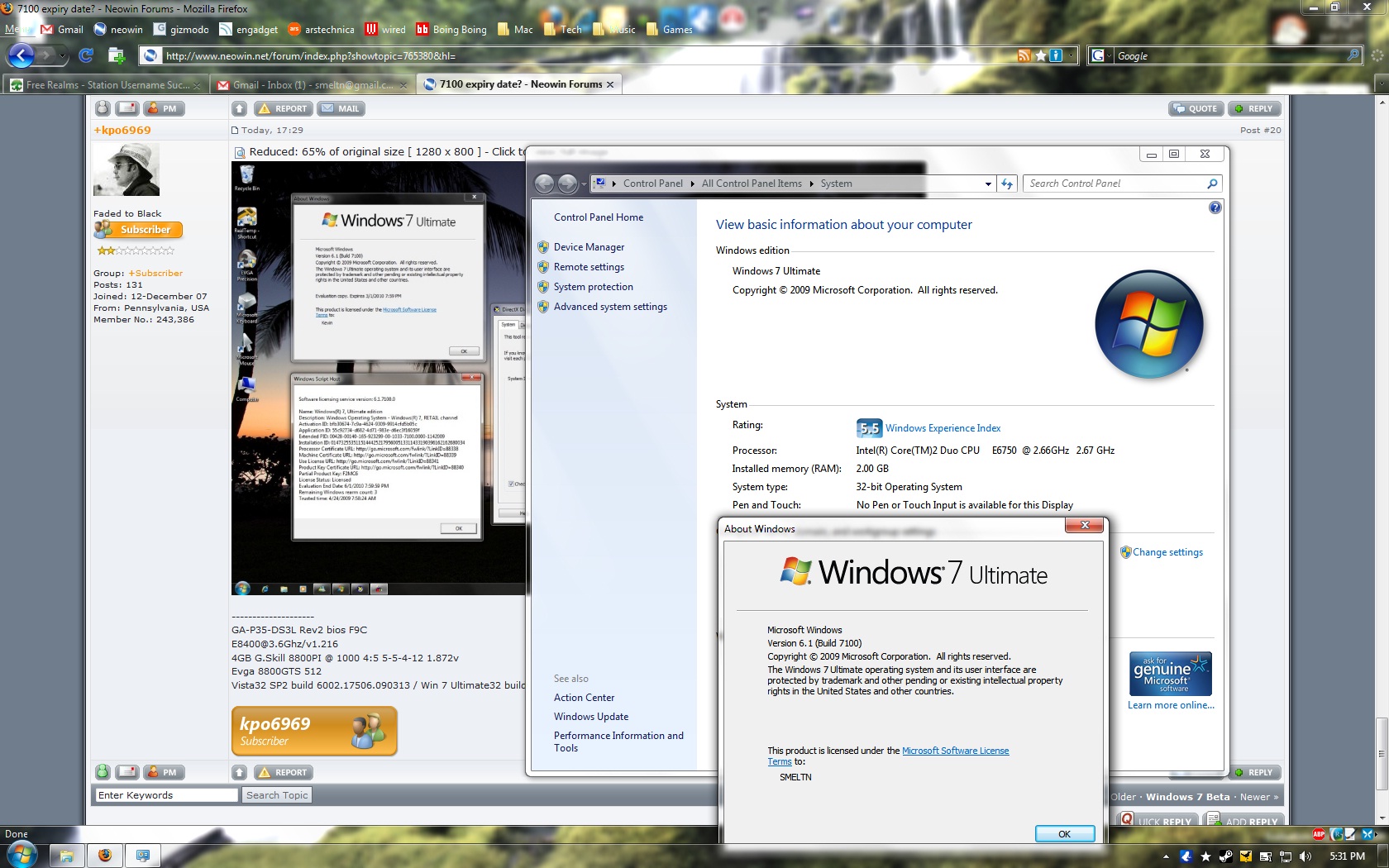
Task: Click the Enter Keywords search field
Action: [166, 795]
